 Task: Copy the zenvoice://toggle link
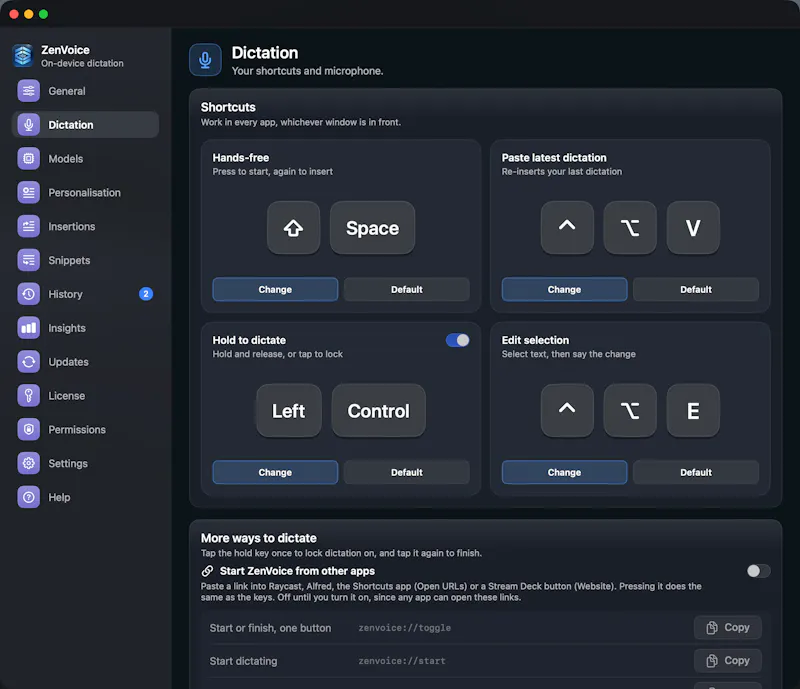tap(728, 628)
